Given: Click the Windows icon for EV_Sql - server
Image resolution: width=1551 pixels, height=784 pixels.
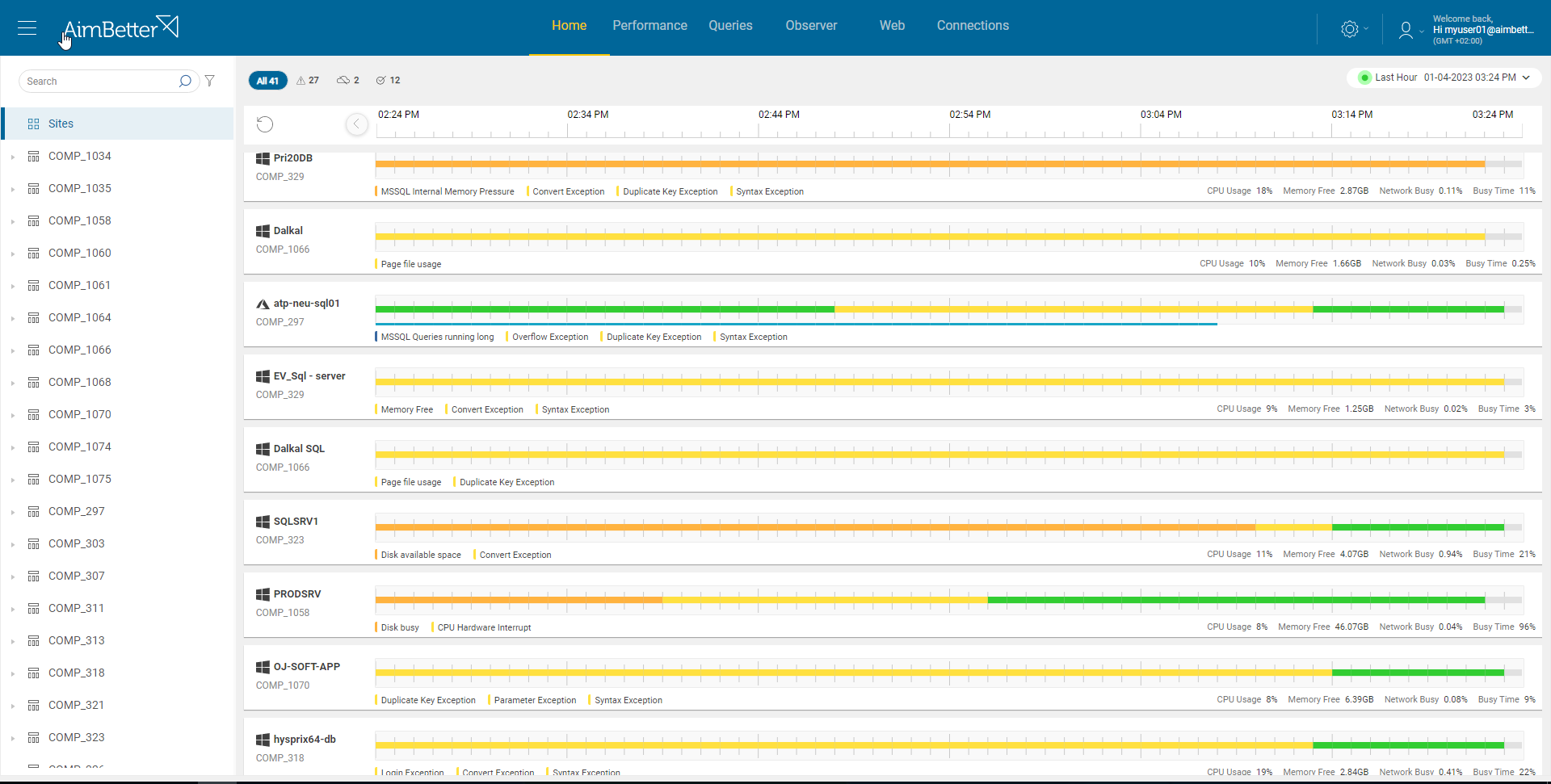Looking at the screenshot, I should [263, 376].
